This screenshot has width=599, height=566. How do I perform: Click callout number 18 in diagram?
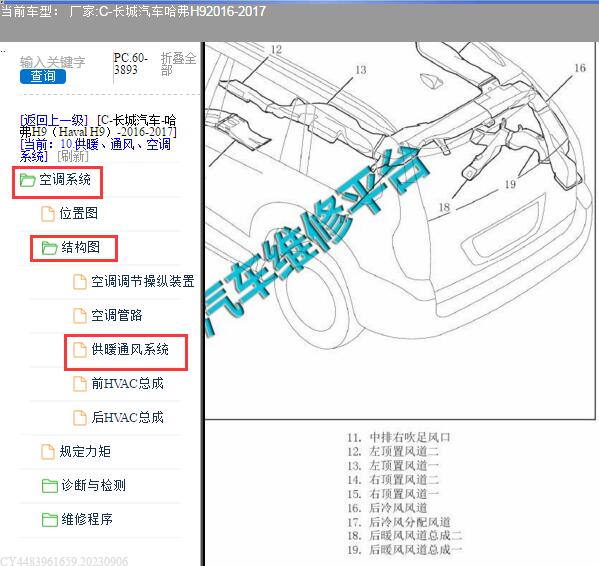click(x=444, y=207)
